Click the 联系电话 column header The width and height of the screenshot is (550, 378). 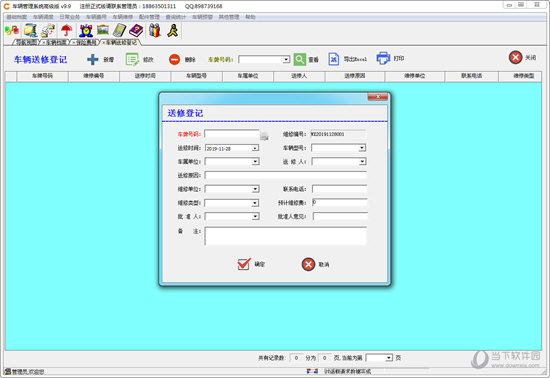click(x=471, y=76)
